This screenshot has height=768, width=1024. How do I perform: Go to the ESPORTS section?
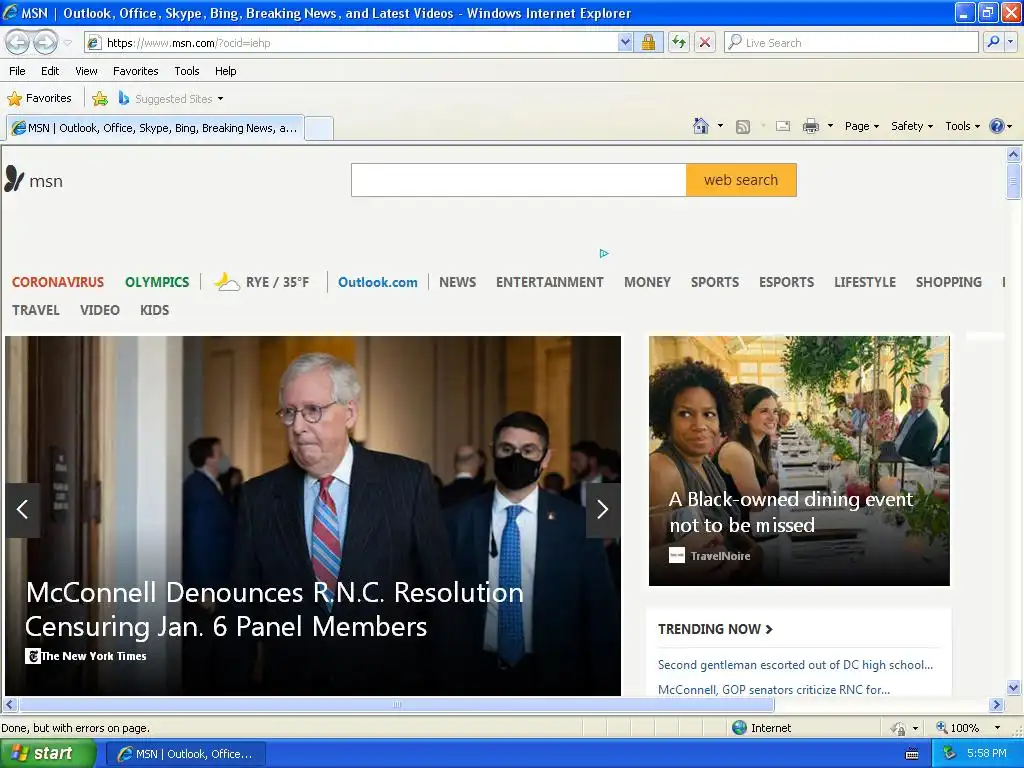(x=786, y=282)
